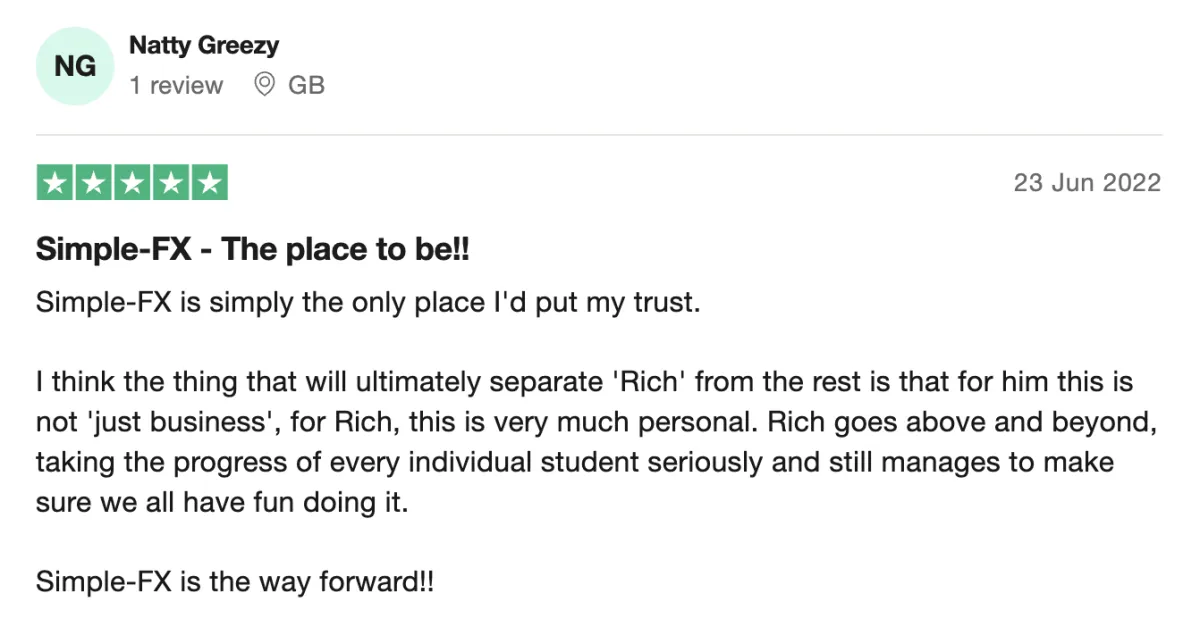Click the line starting 'taking the progress'
This screenshot has height=627, width=1200.
click(575, 463)
